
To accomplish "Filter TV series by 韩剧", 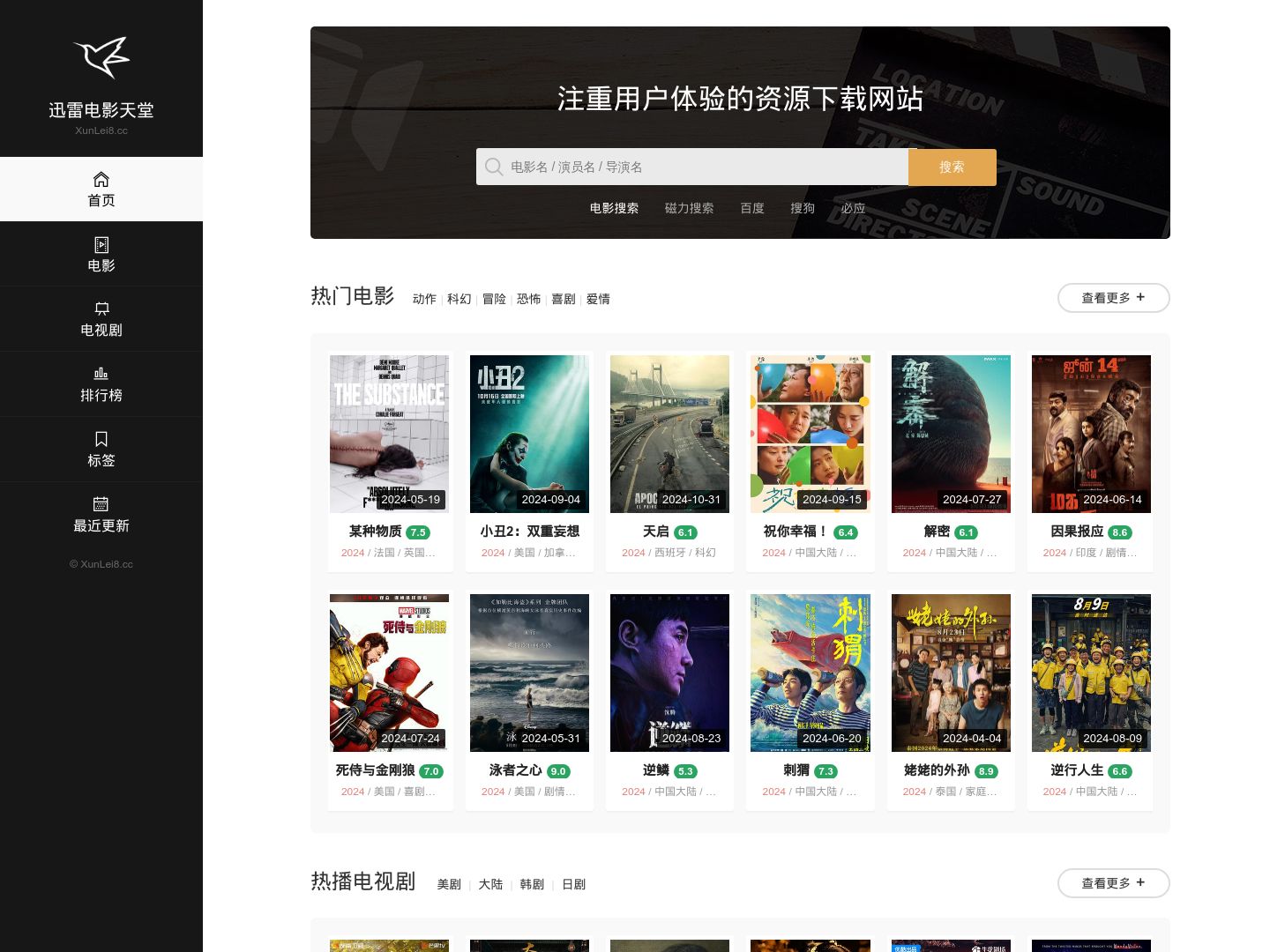I will (x=532, y=884).
